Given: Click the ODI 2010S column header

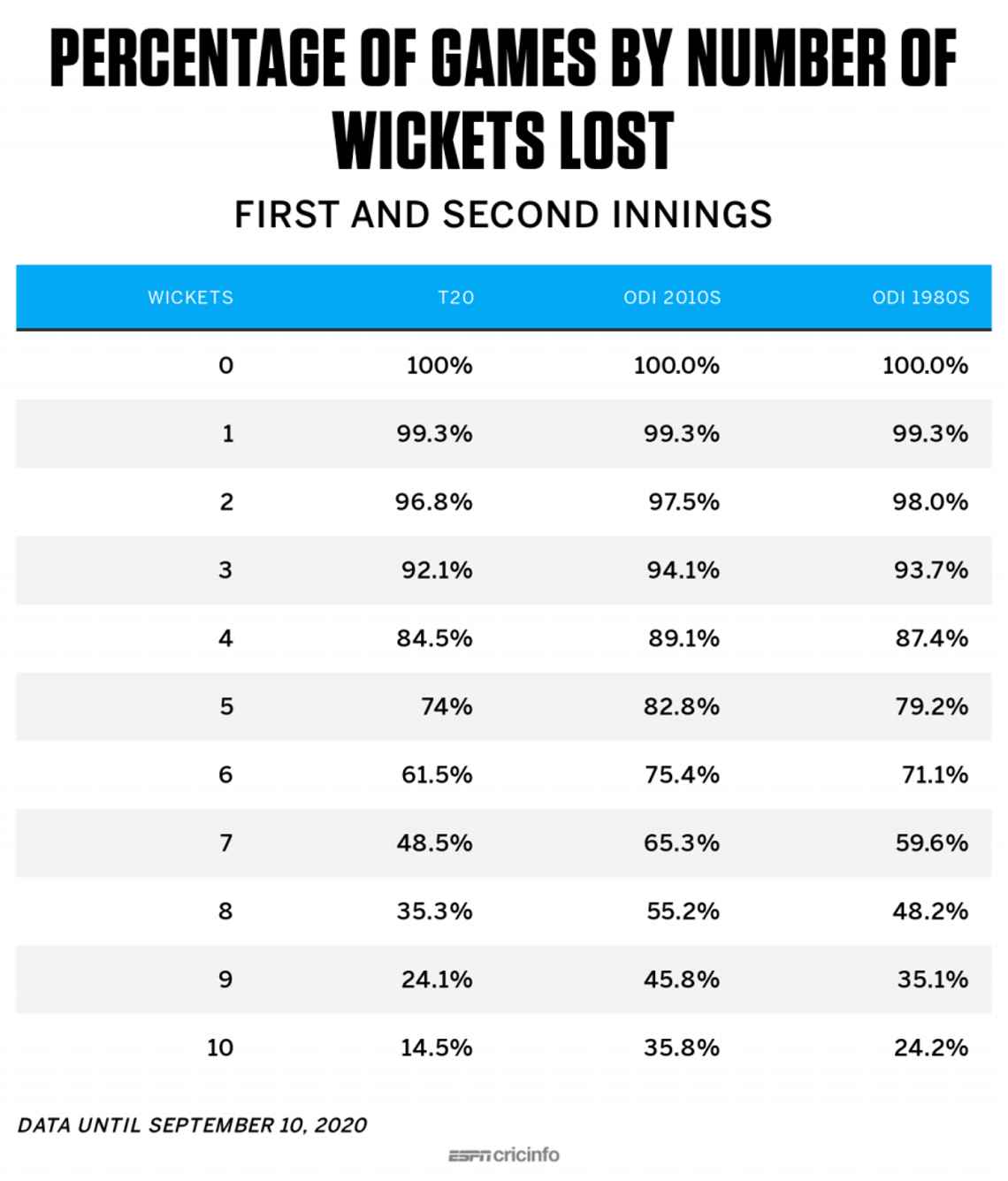Looking at the screenshot, I should [x=672, y=298].
